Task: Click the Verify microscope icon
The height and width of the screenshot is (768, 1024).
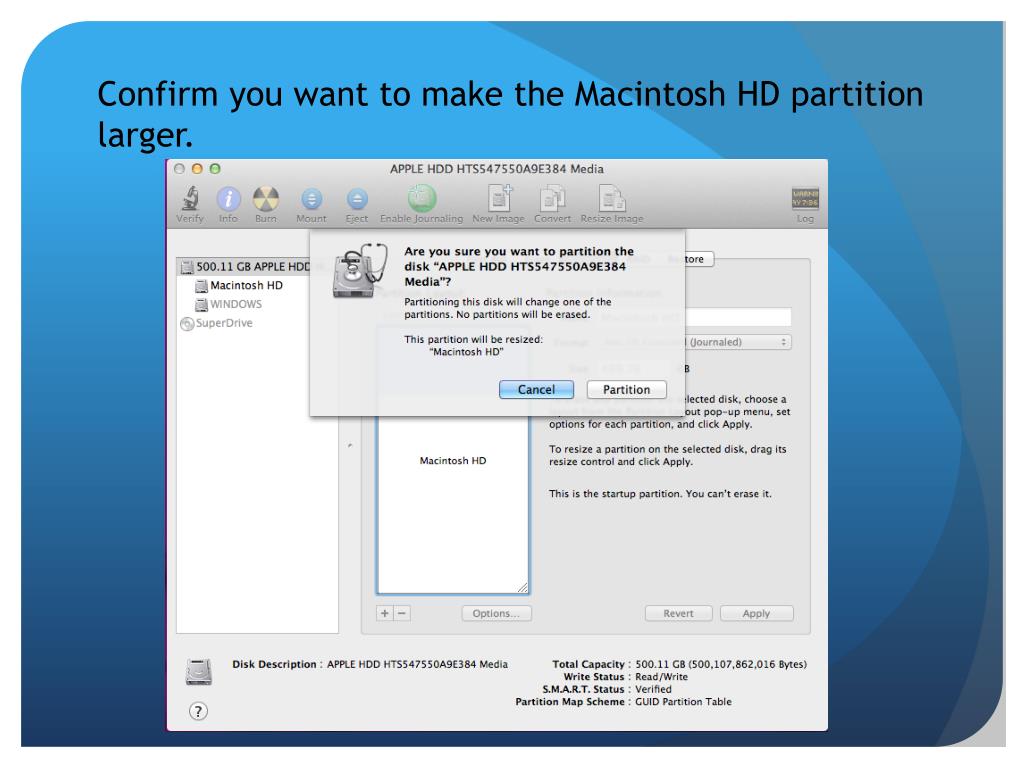Action: [x=190, y=198]
